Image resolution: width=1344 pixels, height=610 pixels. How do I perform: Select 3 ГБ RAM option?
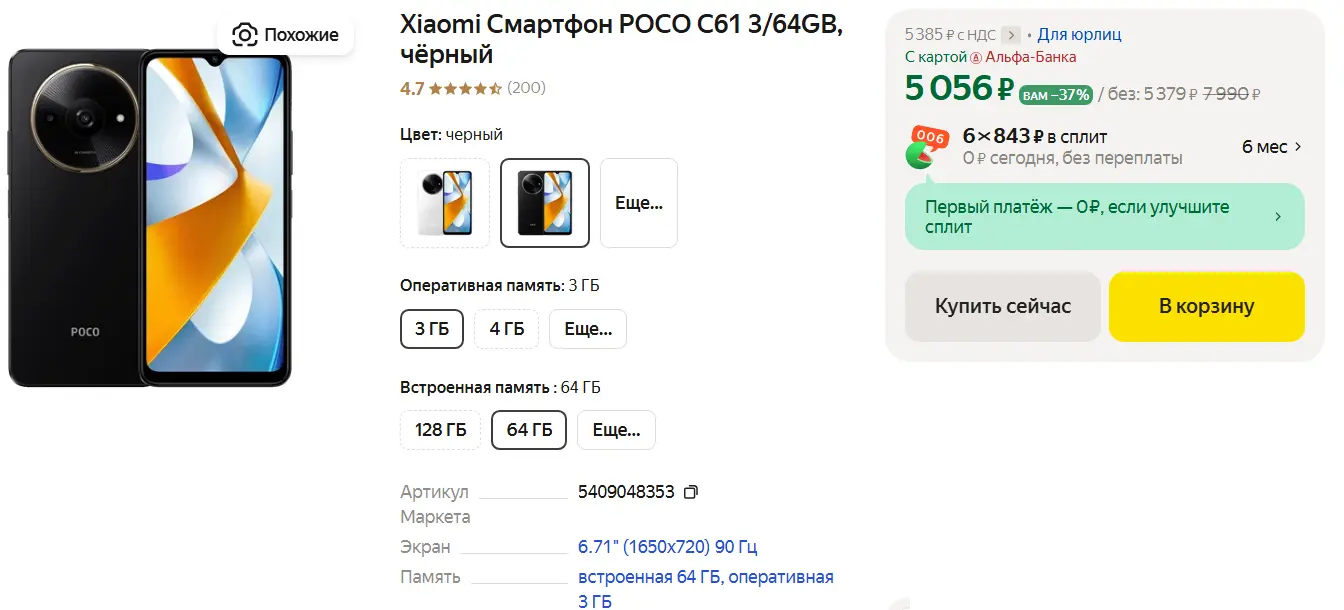click(x=432, y=328)
